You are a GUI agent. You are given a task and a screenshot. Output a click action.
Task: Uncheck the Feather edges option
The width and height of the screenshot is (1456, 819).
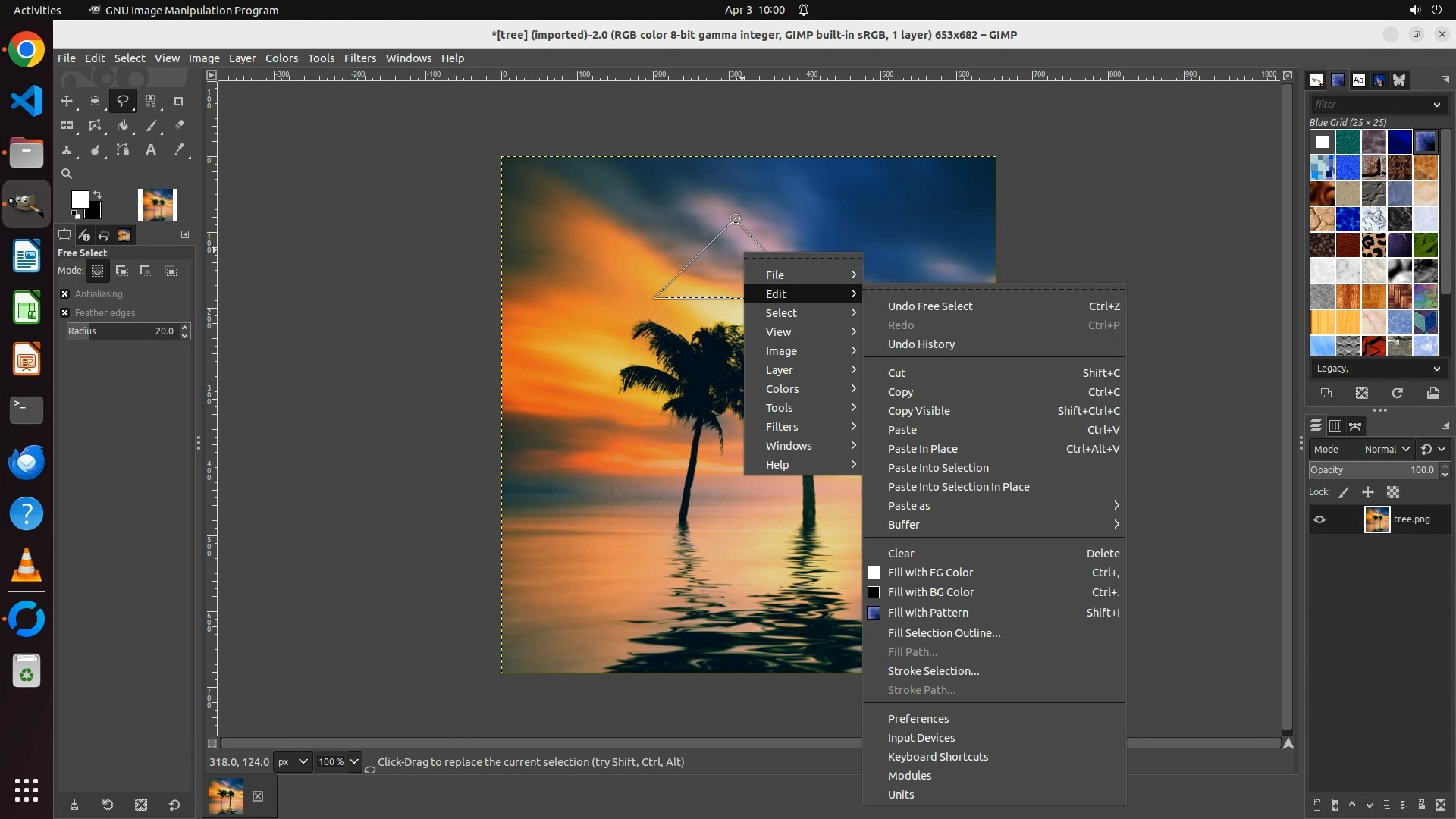coord(65,313)
